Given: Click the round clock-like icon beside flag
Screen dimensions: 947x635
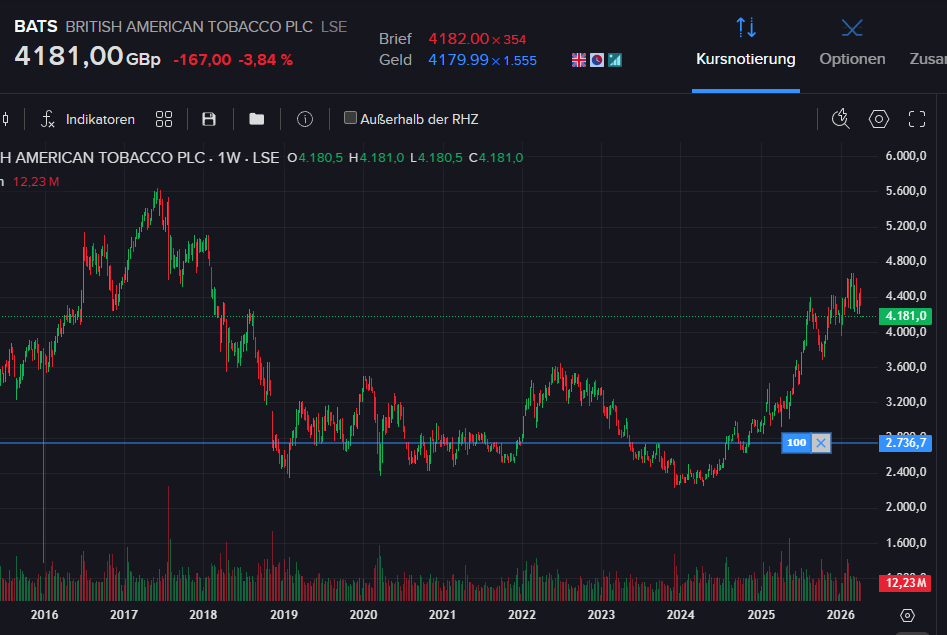Looking at the screenshot, I should click(597, 60).
